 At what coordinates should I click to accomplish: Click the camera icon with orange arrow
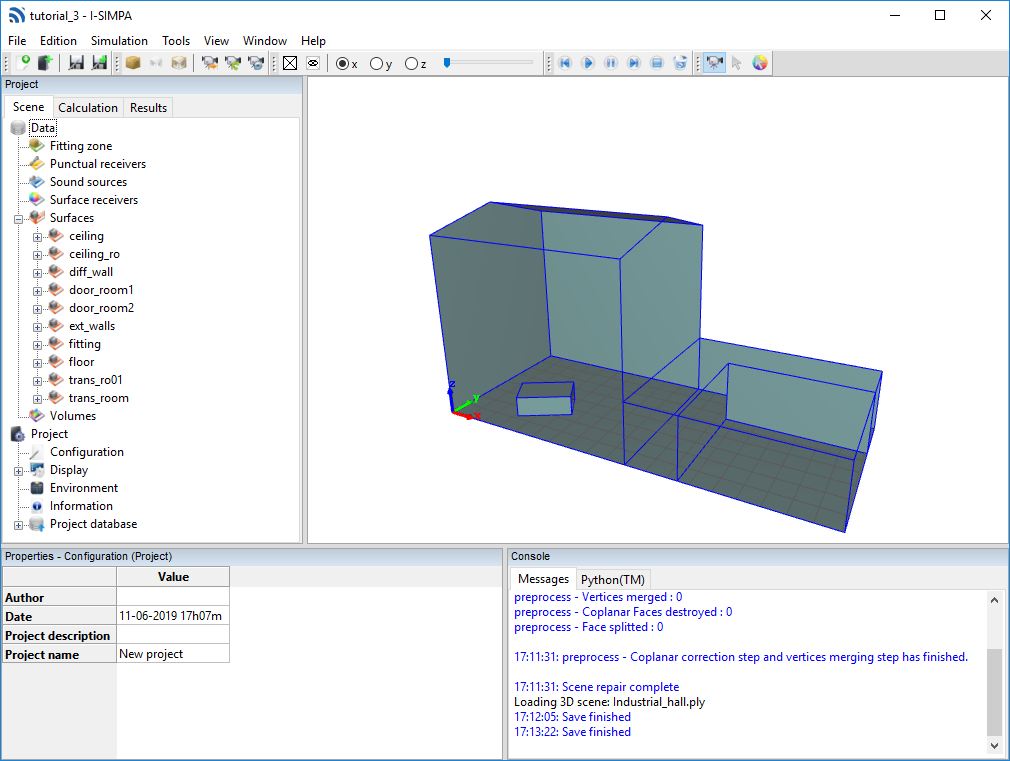point(209,63)
